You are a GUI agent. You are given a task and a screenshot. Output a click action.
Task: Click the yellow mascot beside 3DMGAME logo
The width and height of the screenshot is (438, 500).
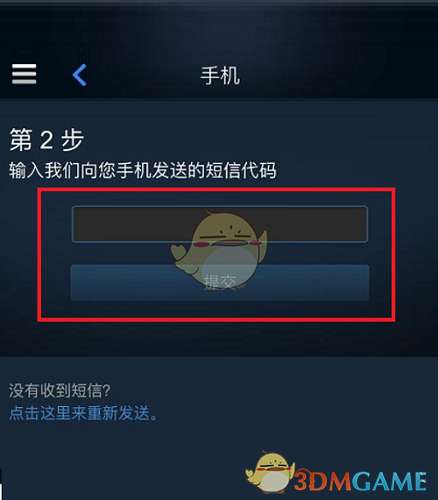(x=269, y=473)
